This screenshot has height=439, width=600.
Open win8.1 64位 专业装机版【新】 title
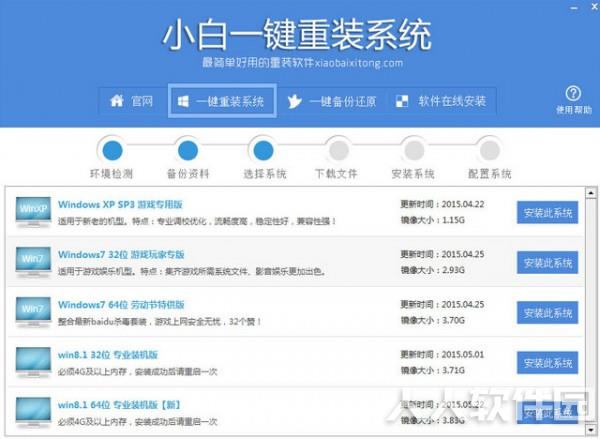[119, 405]
